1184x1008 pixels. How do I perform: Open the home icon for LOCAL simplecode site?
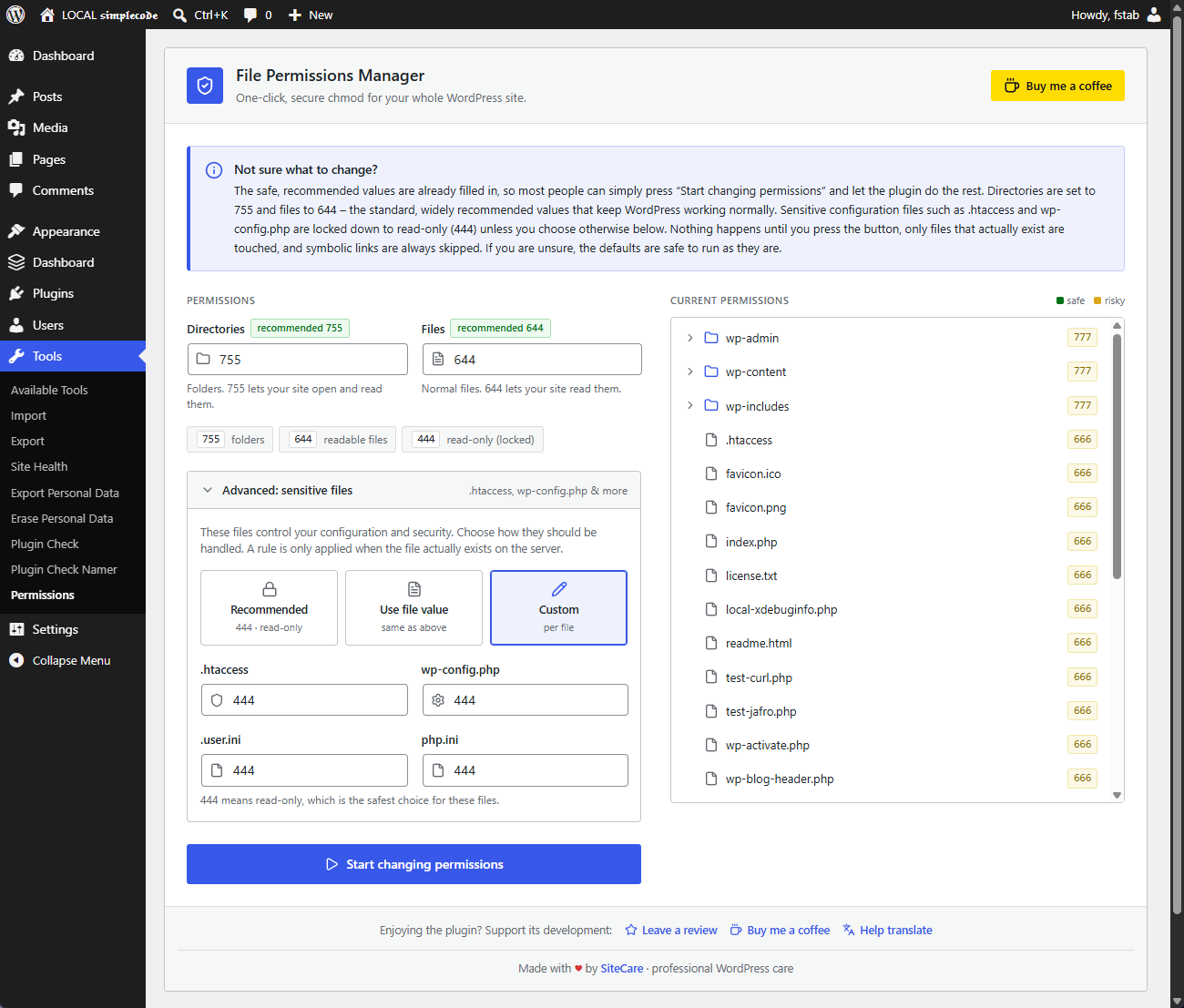point(47,15)
